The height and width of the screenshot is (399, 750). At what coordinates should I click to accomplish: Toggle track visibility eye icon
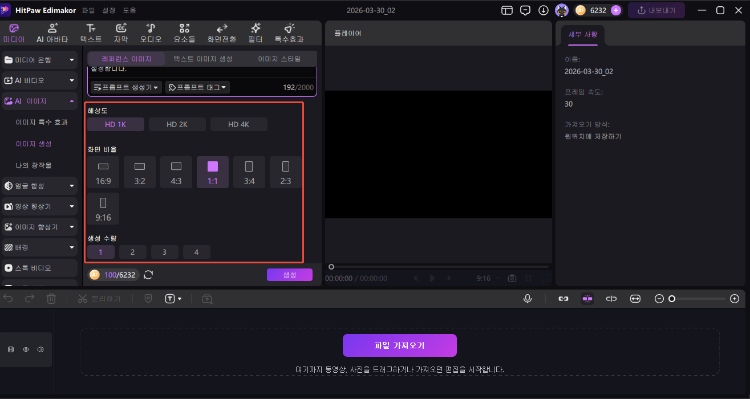pos(26,349)
